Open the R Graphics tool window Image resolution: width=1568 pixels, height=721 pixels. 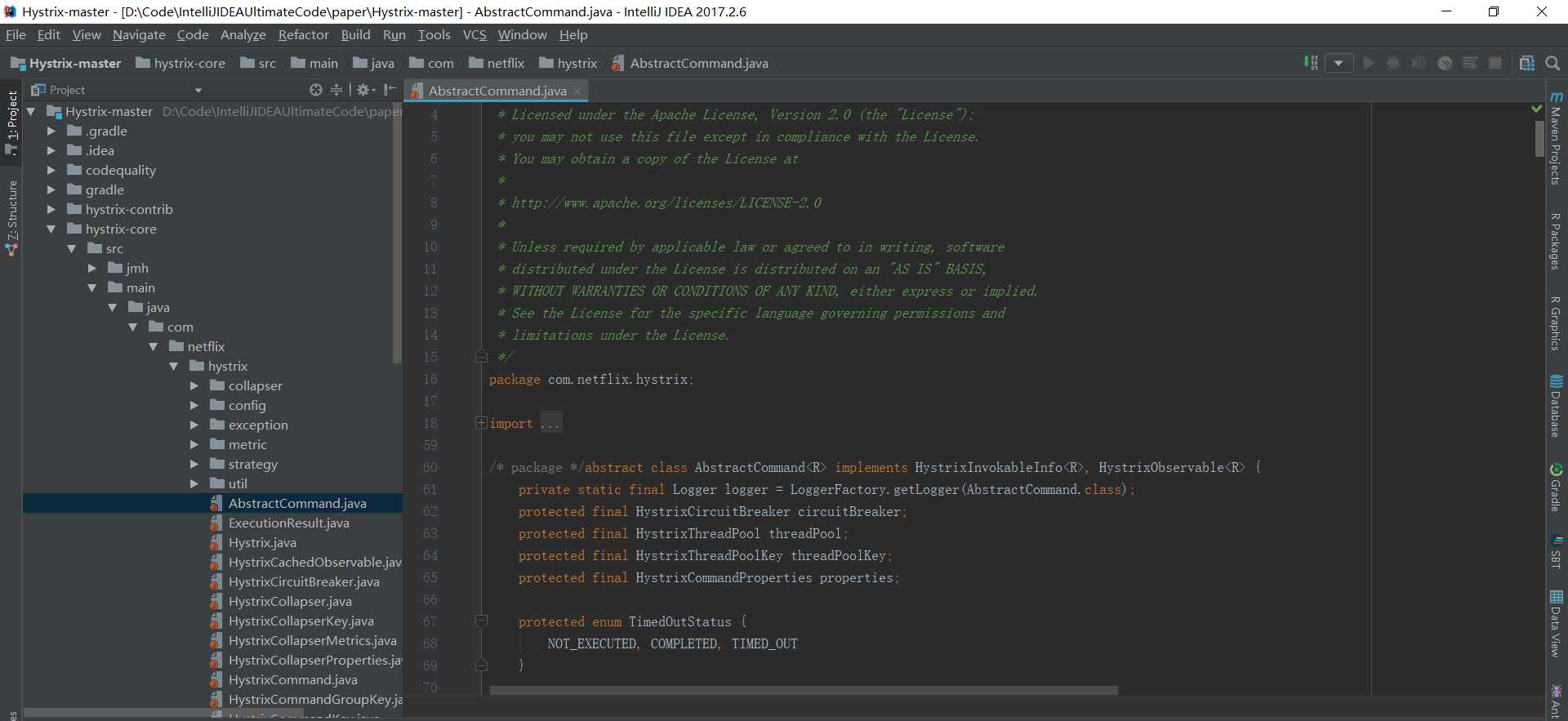1557,323
